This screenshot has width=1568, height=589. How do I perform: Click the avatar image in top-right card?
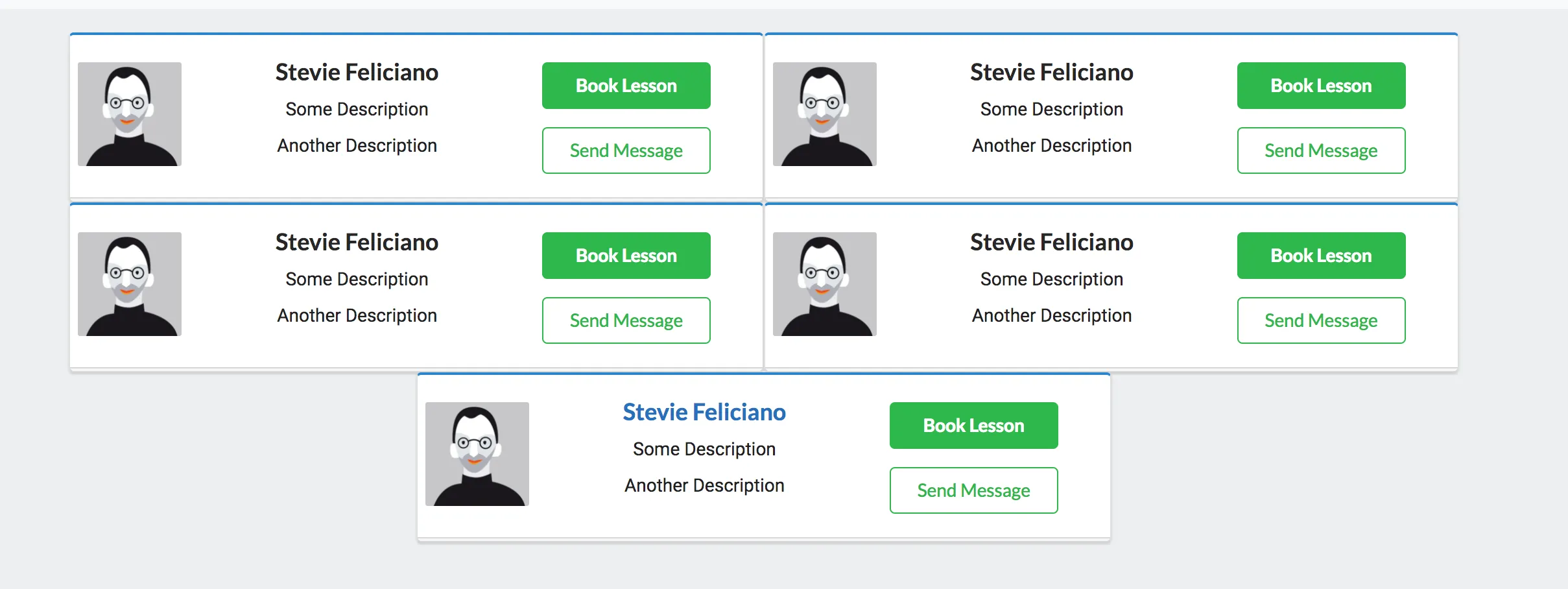coord(824,114)
